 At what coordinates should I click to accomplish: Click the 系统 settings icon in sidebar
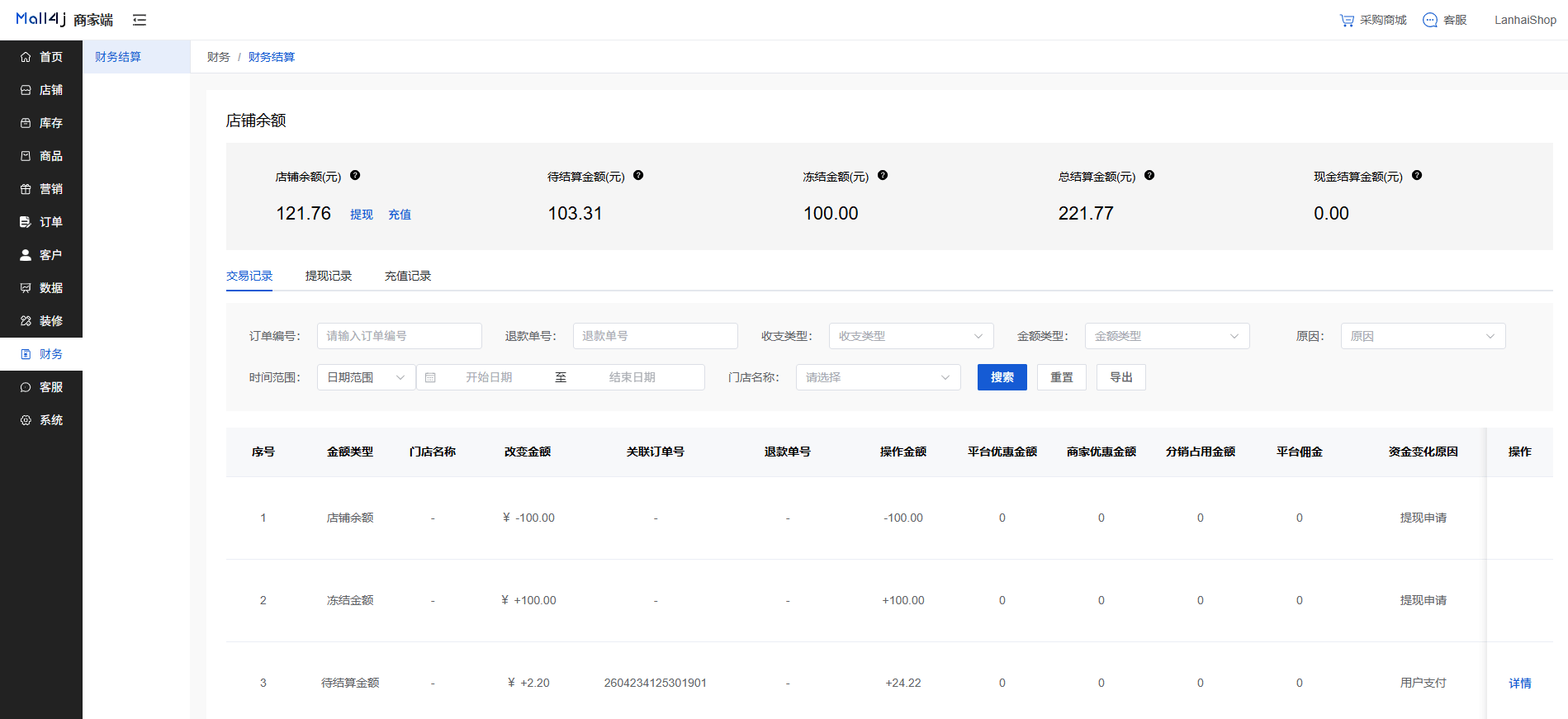(26, 420)
